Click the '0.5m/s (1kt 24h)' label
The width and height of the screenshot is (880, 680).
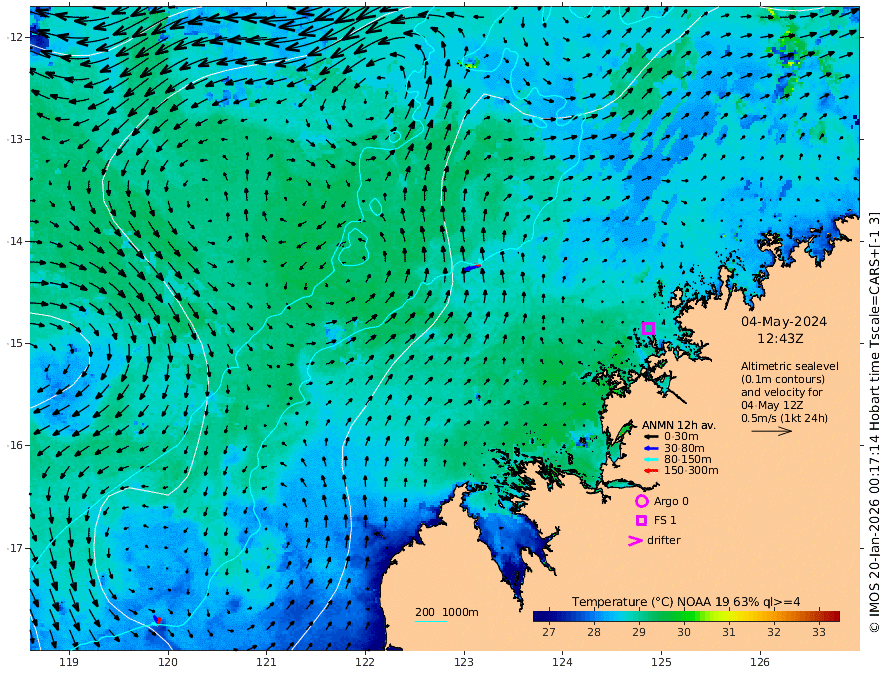pyautogui.click(x=784, y=418)
